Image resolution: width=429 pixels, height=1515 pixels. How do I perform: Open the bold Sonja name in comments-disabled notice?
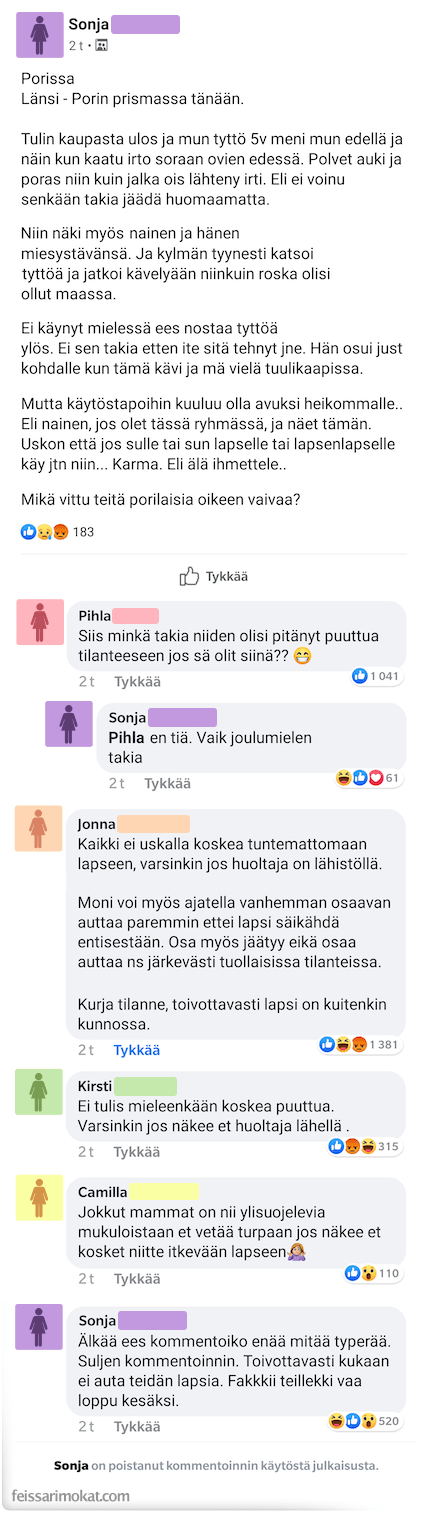70,1465
